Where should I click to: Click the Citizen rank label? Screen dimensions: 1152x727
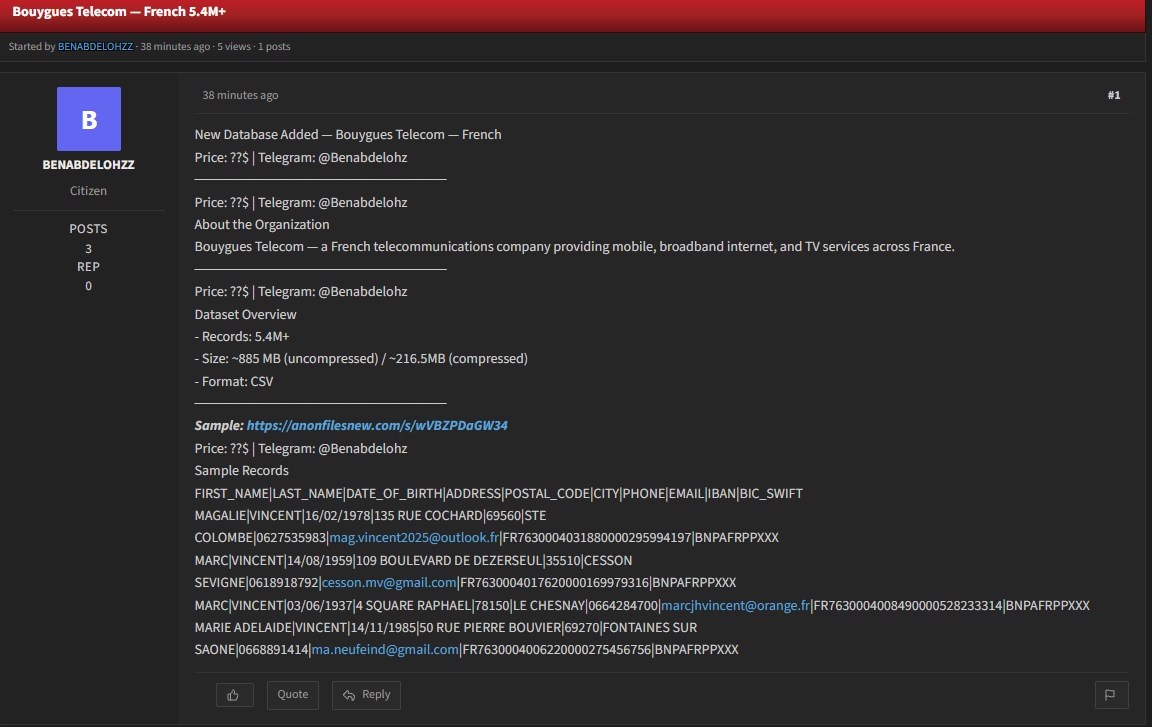pos(88,190)
